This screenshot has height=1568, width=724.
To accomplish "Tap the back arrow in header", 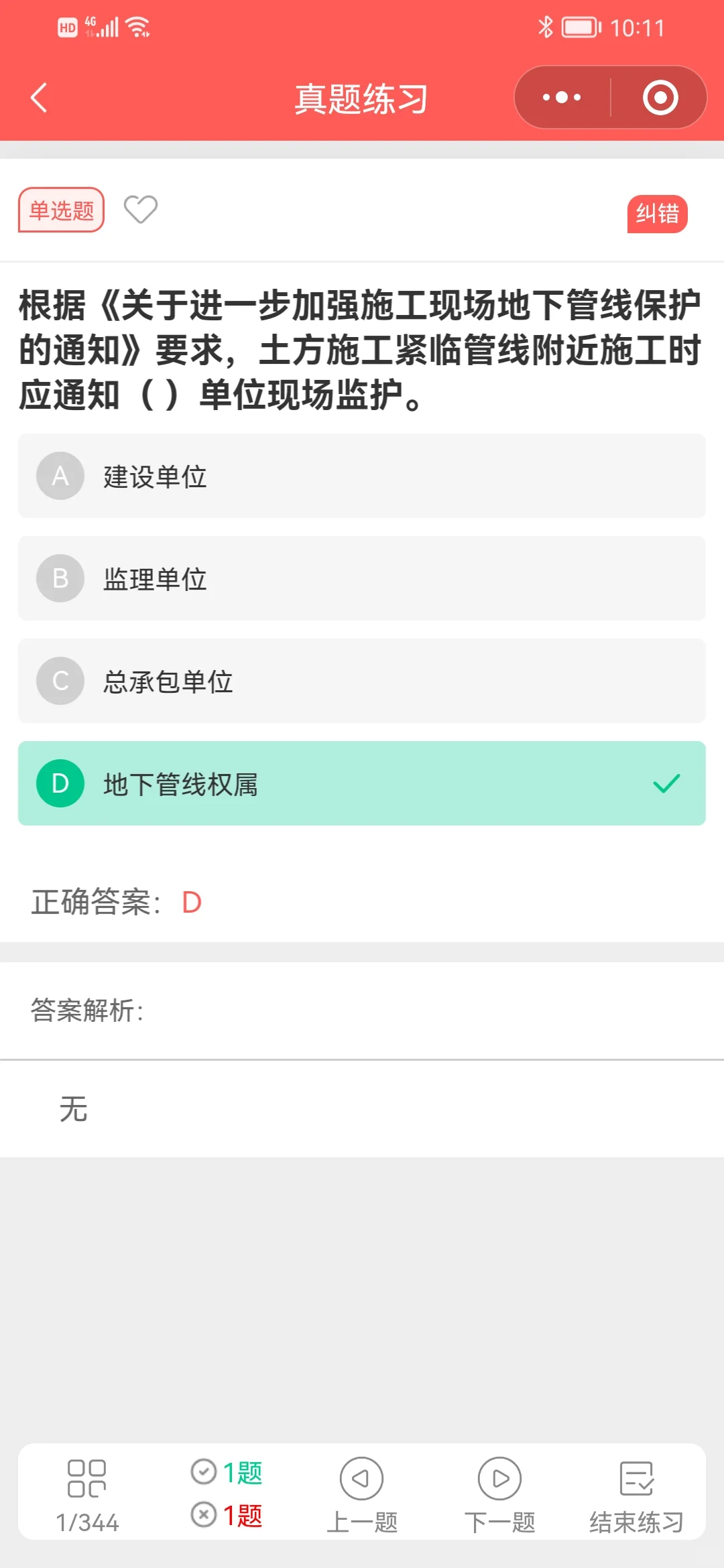I will tap(39, 98).
